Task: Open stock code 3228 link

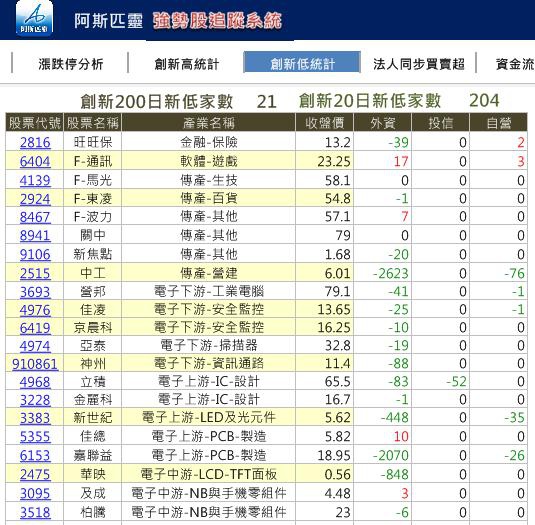Action: pos(35,400)
